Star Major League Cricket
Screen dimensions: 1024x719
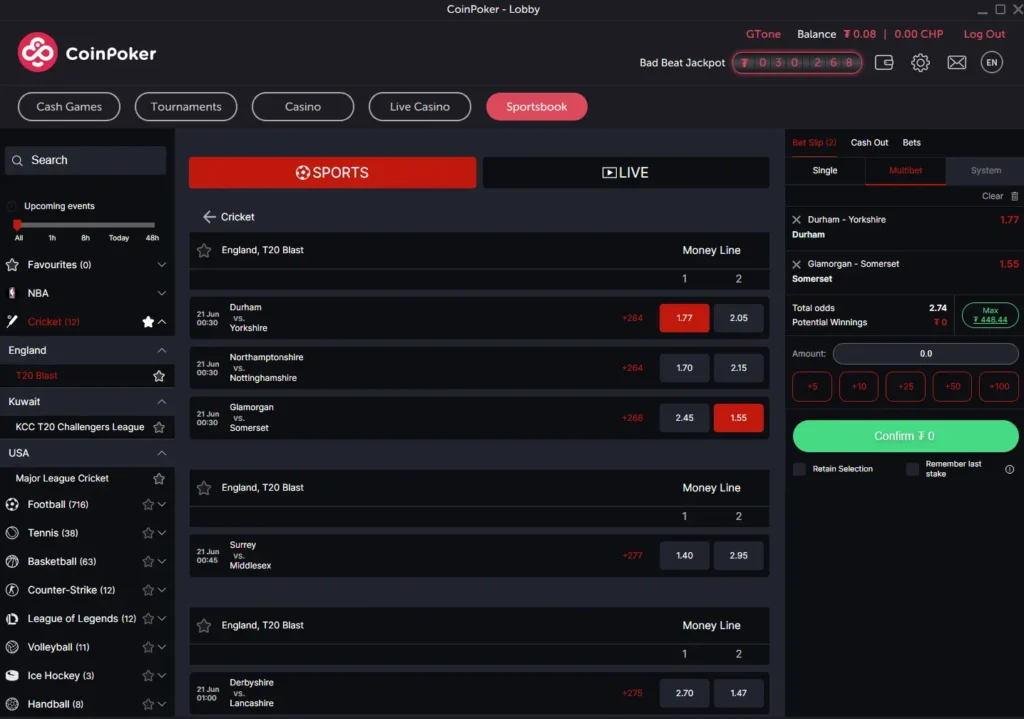pos(159,479)
